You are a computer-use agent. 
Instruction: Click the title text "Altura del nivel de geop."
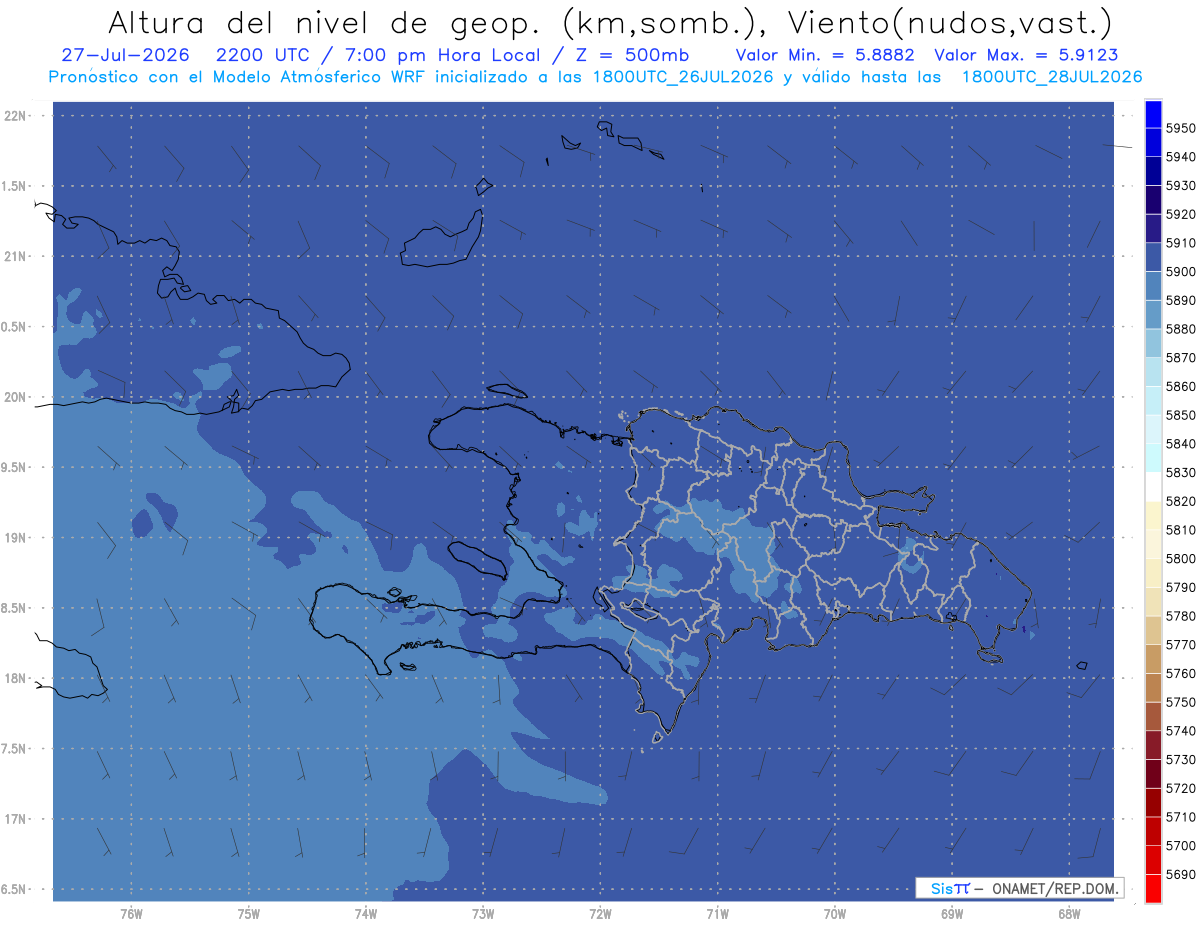(325, 22)
